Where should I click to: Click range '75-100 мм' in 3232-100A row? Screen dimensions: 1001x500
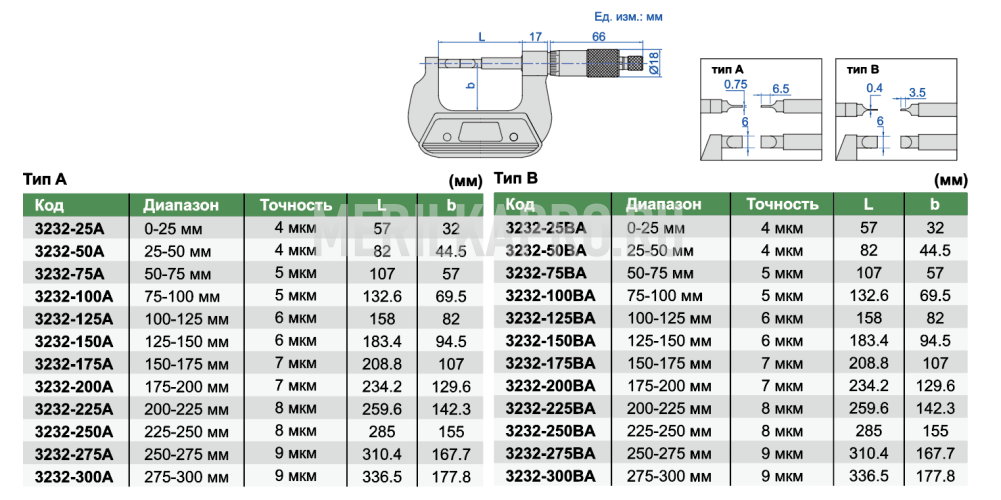click(x=183, y=297)
